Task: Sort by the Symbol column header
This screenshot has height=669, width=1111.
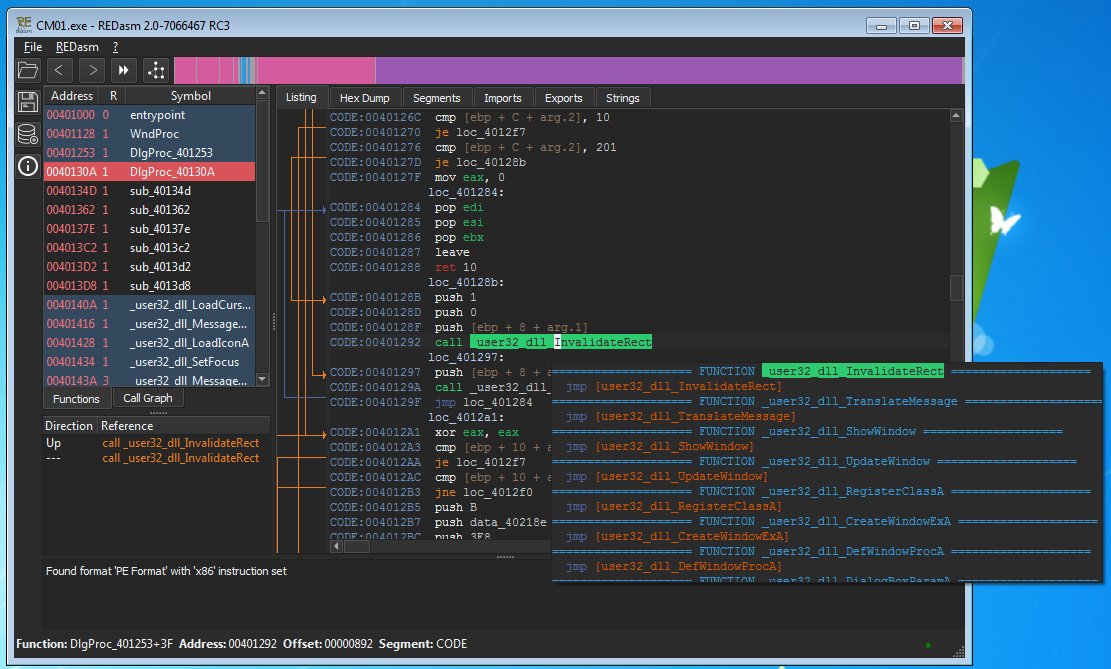Action: [191, 96]
